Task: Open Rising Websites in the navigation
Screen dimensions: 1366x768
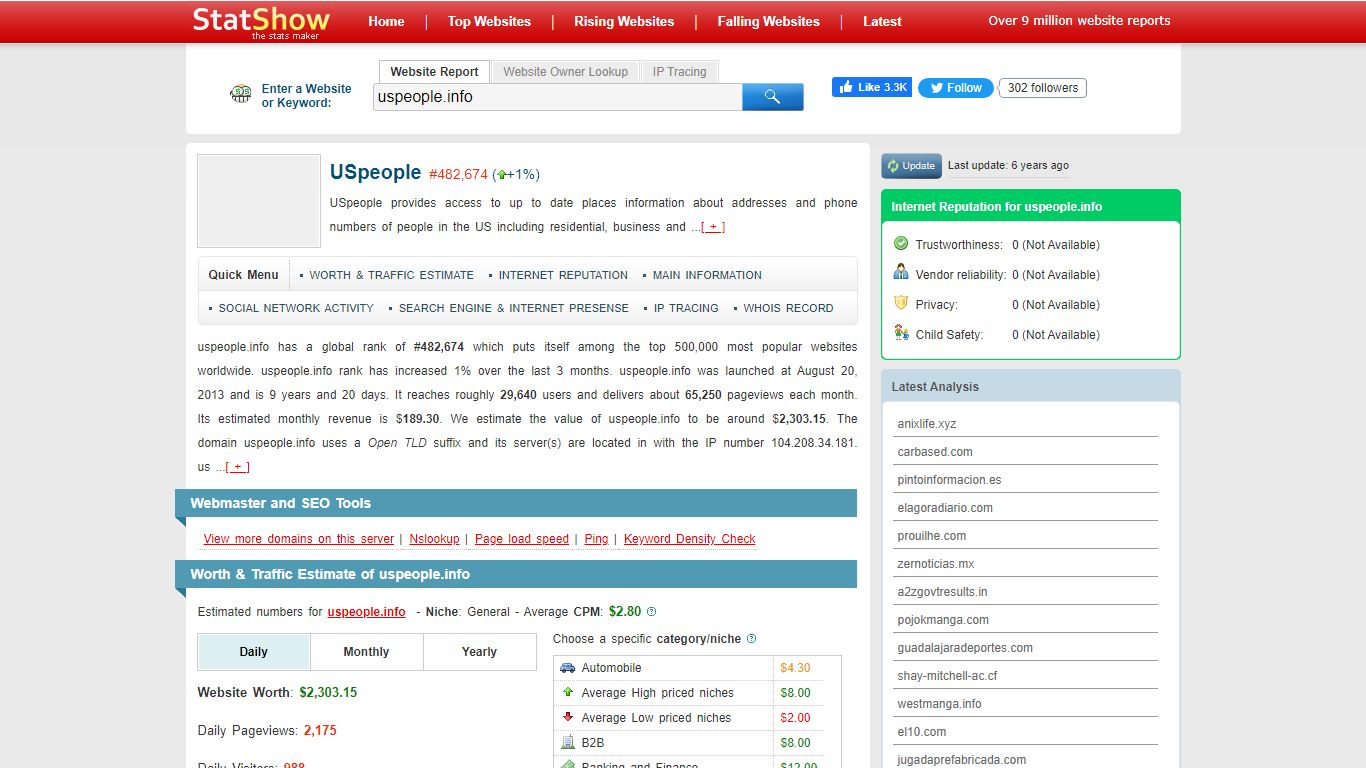Action: (x=624, y=21)
